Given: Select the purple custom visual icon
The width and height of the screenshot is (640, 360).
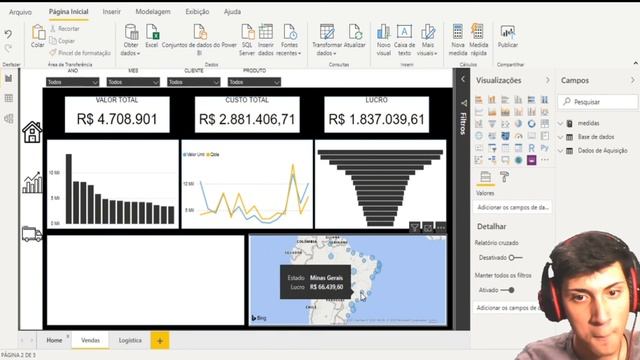Looking at the screenshot, I should point(531,160).
